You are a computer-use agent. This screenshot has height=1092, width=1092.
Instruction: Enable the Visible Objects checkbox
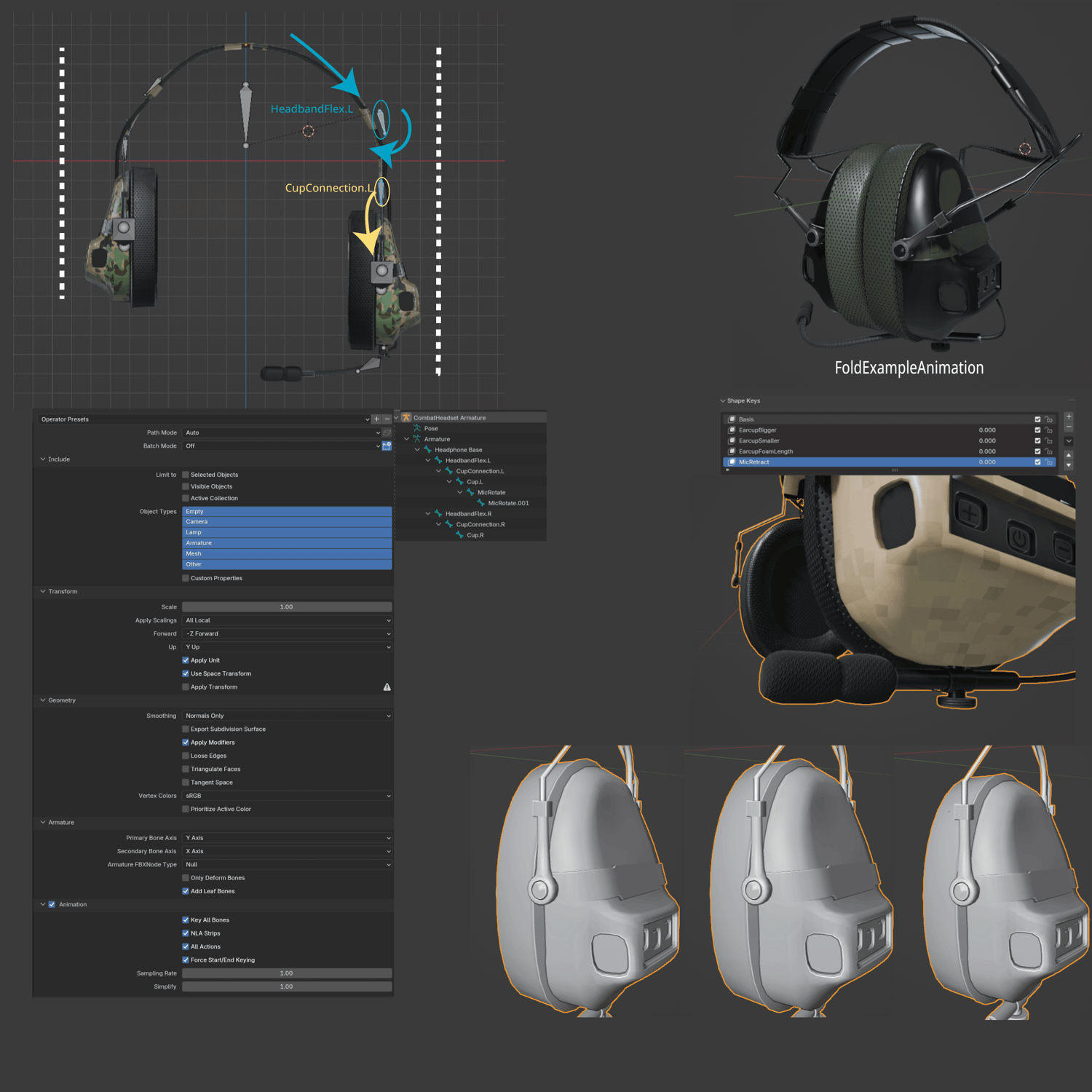tap(186, 486)
